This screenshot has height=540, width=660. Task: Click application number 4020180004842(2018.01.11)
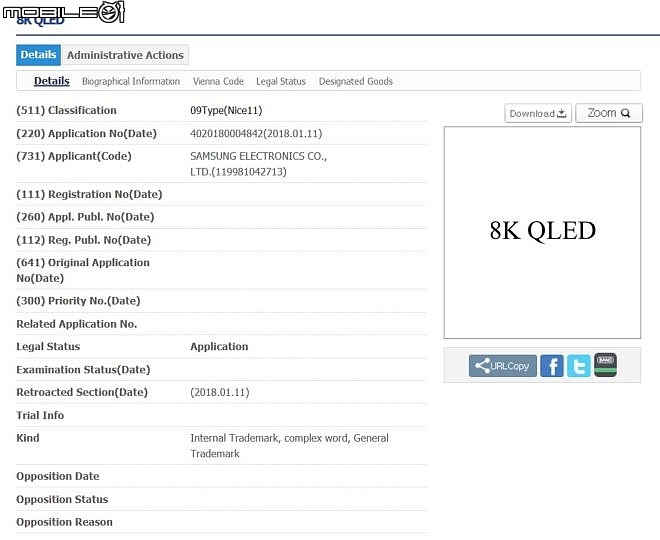(x=256, y=133)
